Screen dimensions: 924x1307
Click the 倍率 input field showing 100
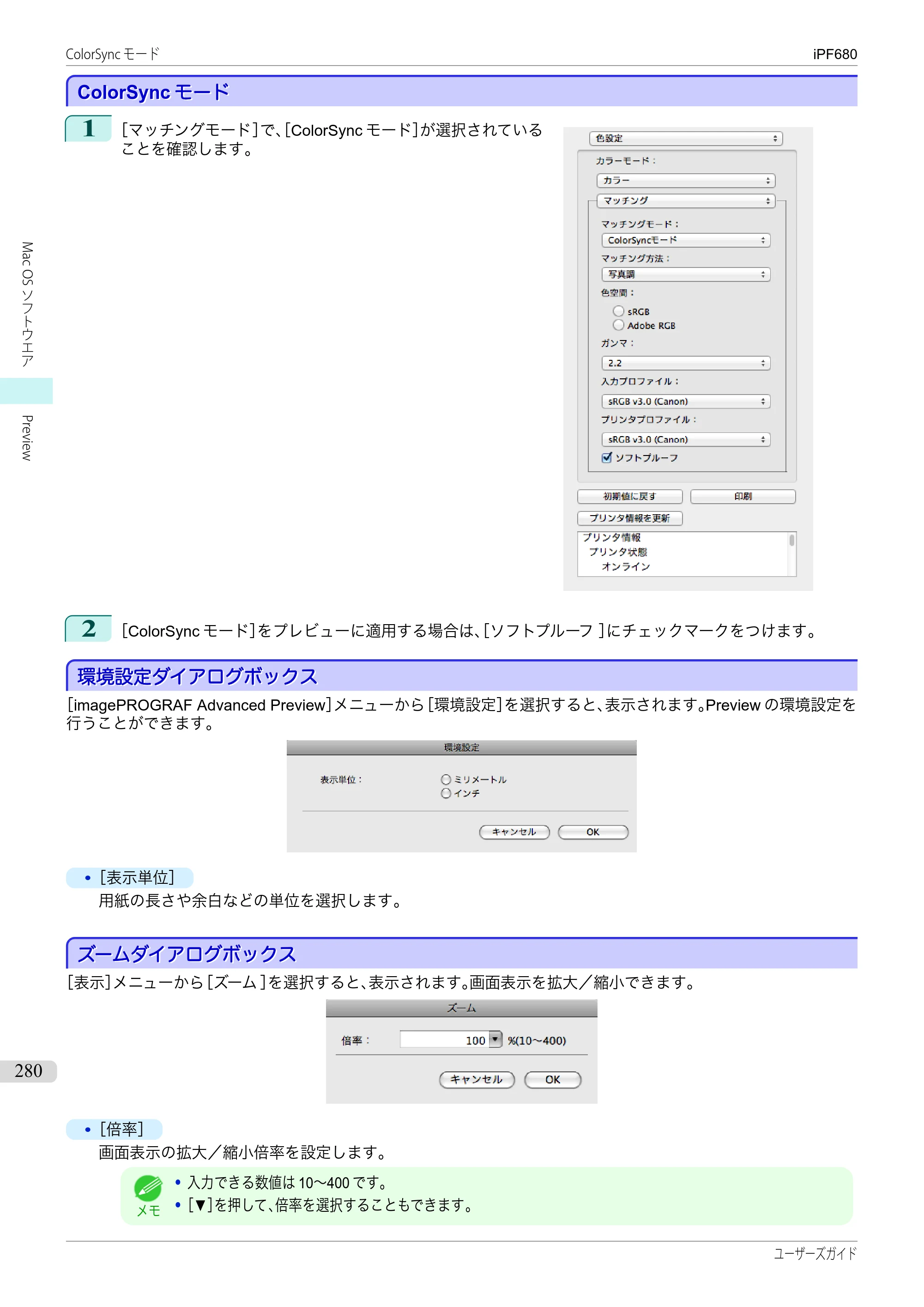coord(444,1040)
